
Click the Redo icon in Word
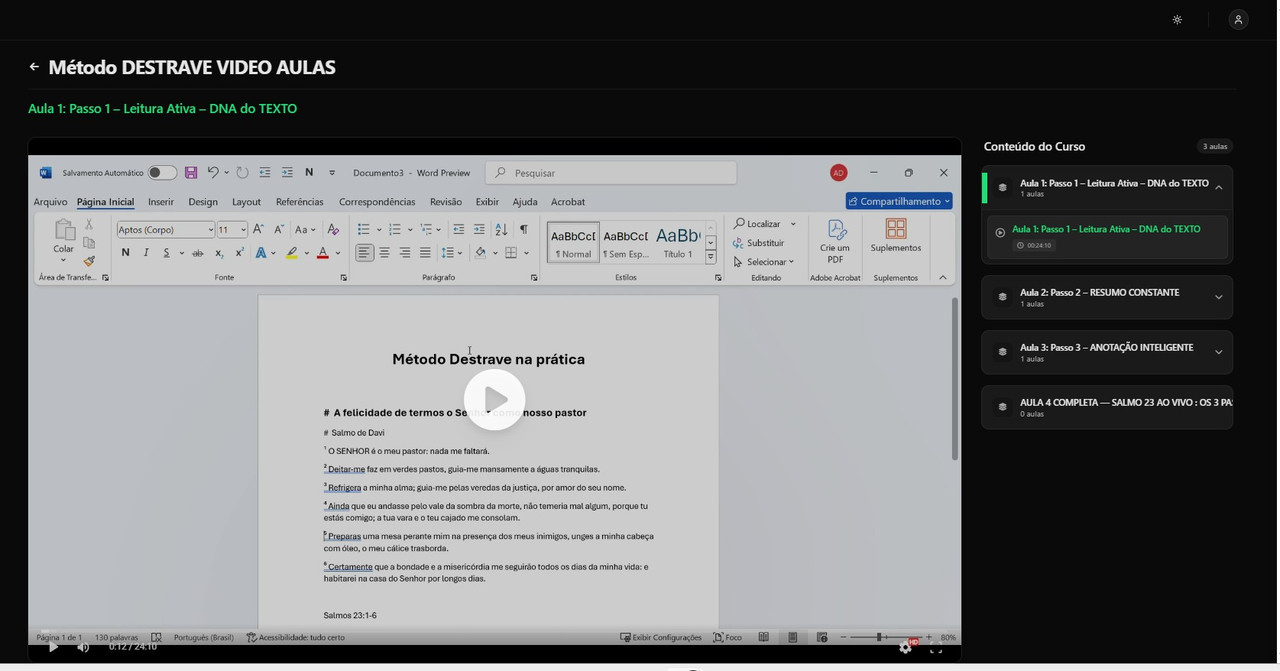(242, 173)
